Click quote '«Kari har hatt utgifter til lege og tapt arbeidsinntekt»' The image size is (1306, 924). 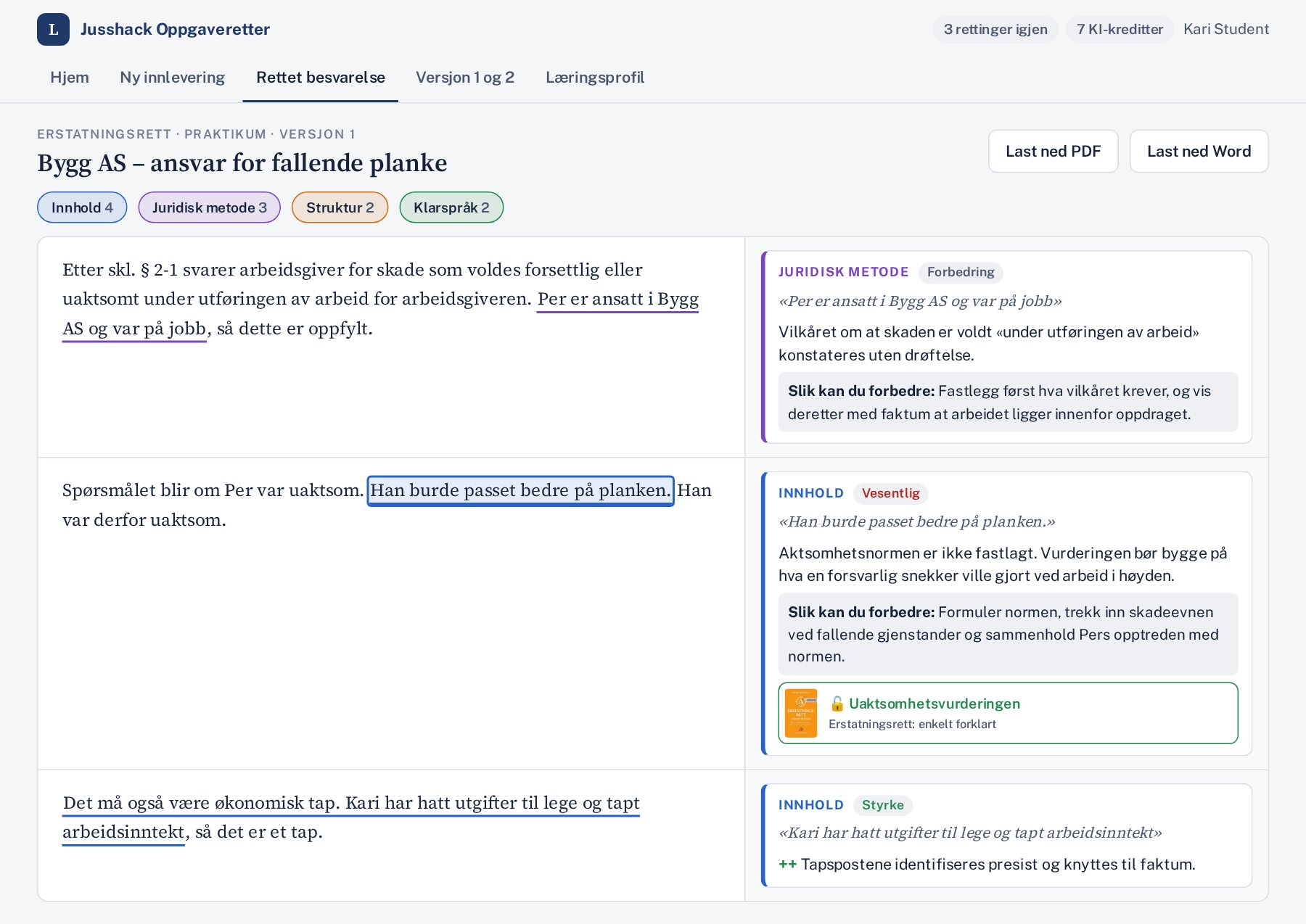click(971, 833)
